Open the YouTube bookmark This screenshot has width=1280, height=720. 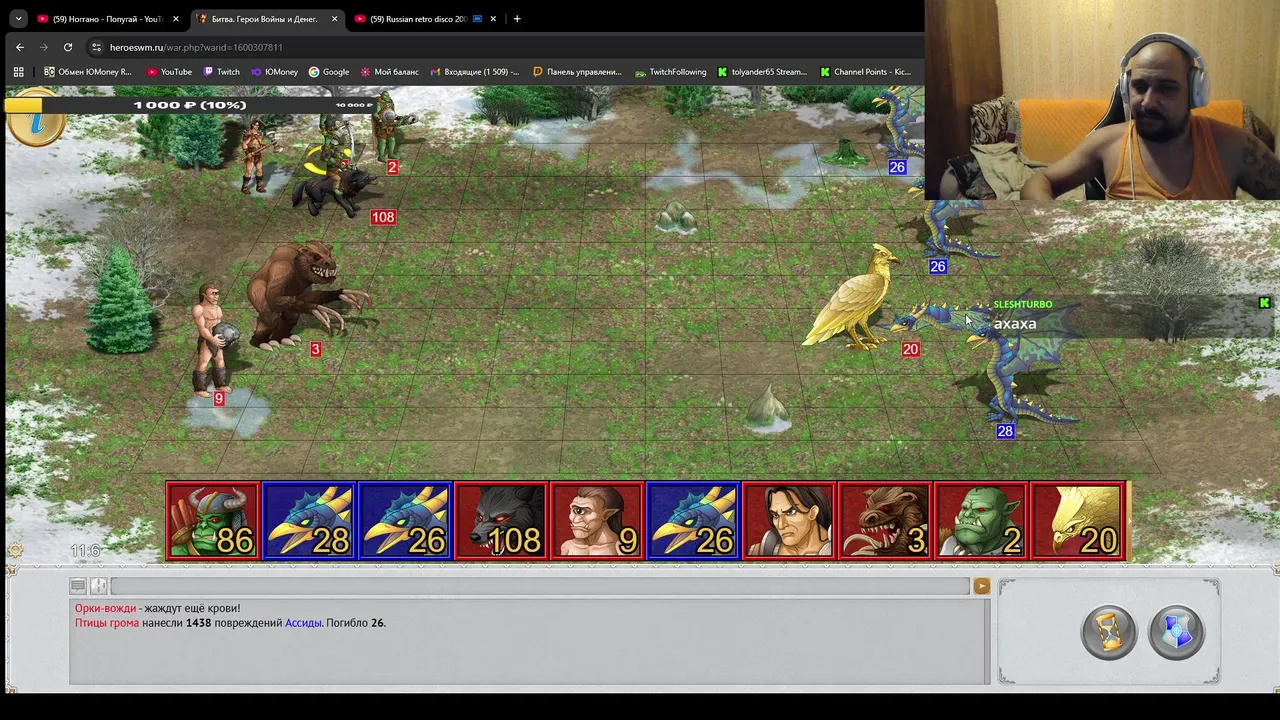(x=169, y=72)
